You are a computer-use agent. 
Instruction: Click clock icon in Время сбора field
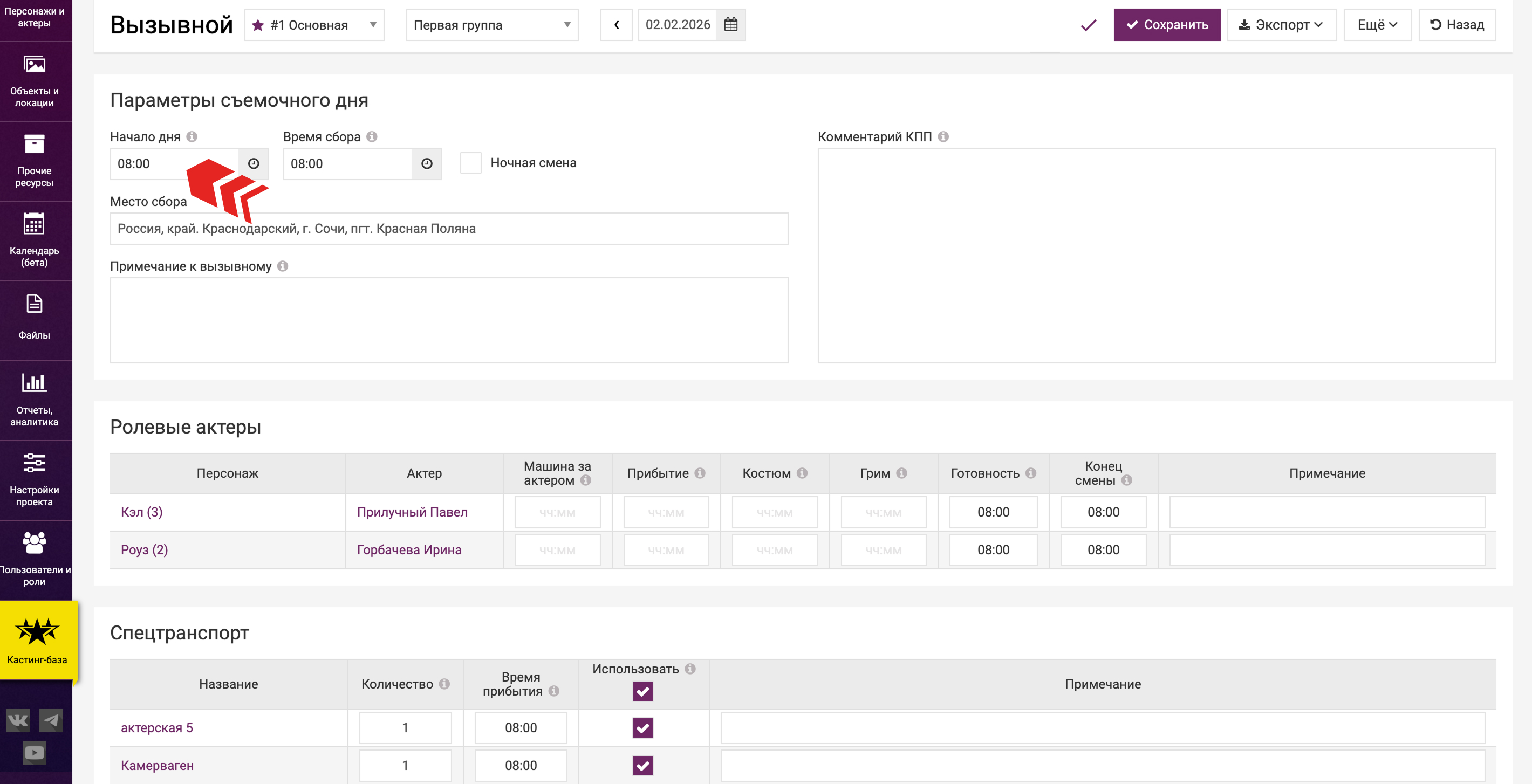tap(426, 163)
